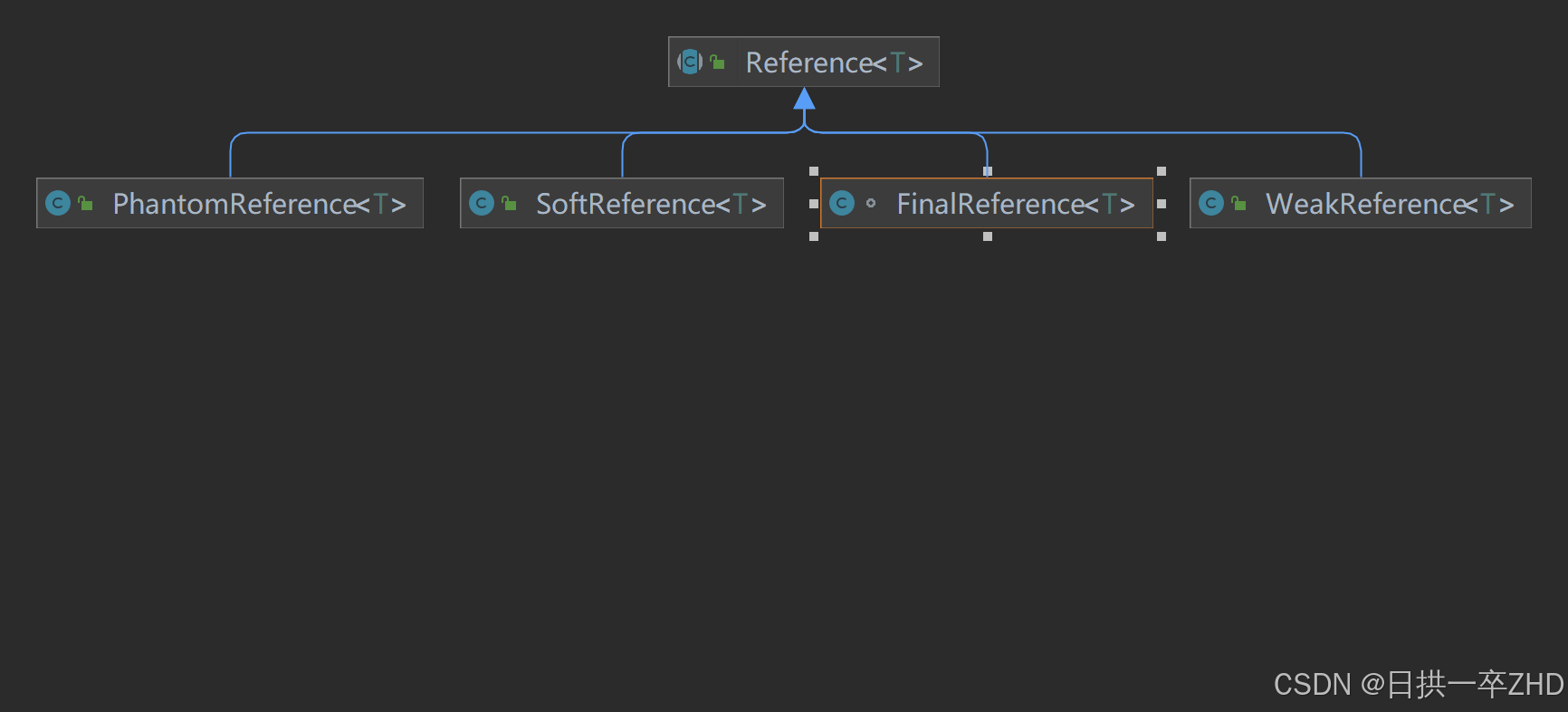Image resolution: width=1568 pixels, height=712 pixels.
Task: Click the public visibility icon of Reference<T>
Action: tap(717, 62)
